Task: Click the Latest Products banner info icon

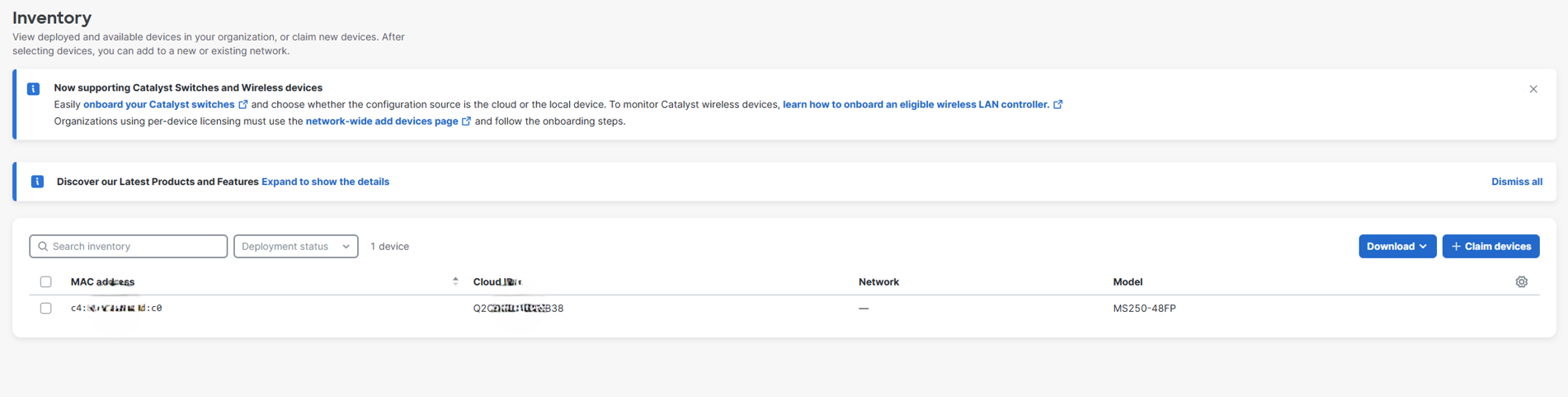Action: click(x=37, y=182)
